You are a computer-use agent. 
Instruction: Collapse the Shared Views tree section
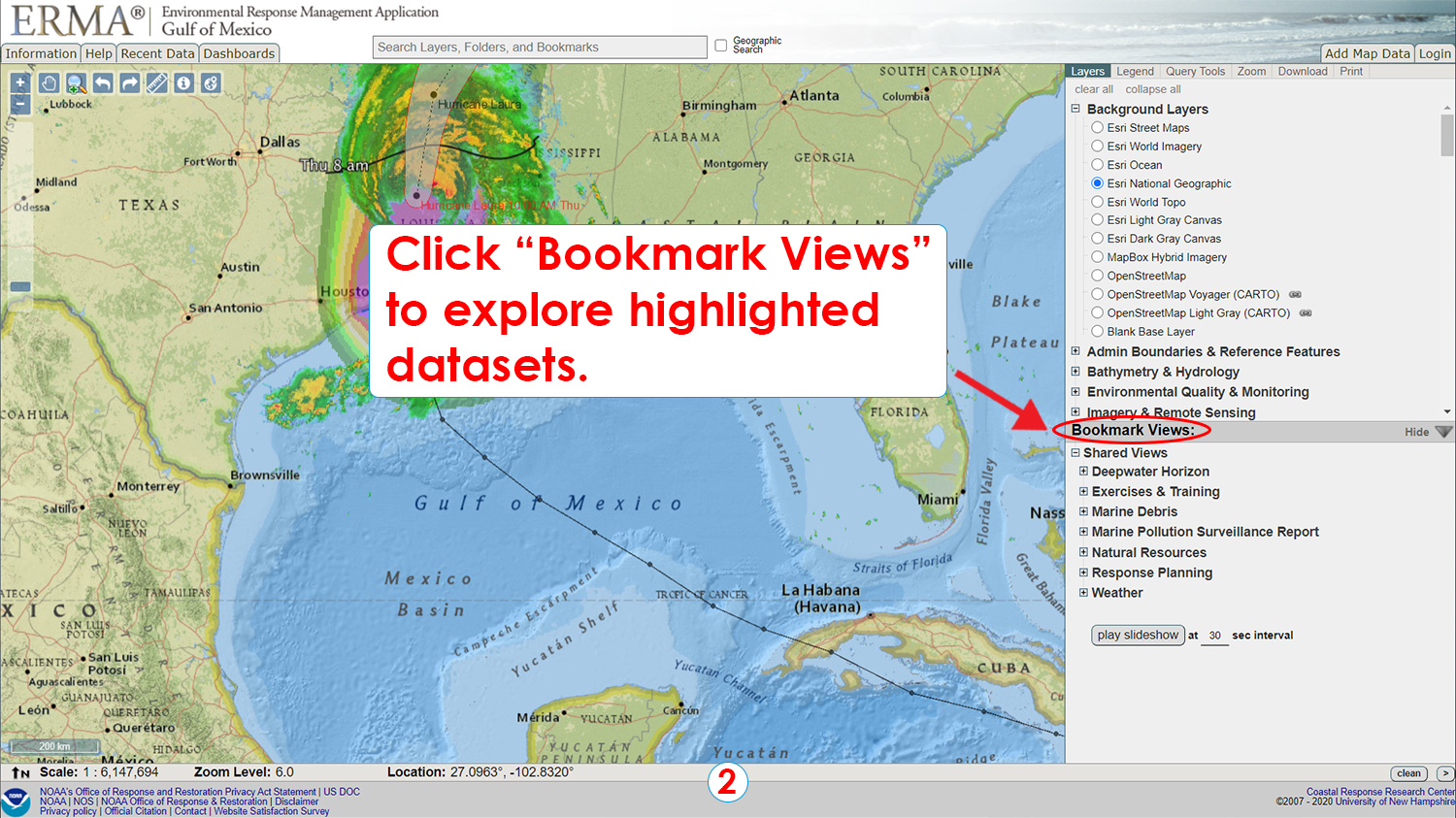point(1075,452)
